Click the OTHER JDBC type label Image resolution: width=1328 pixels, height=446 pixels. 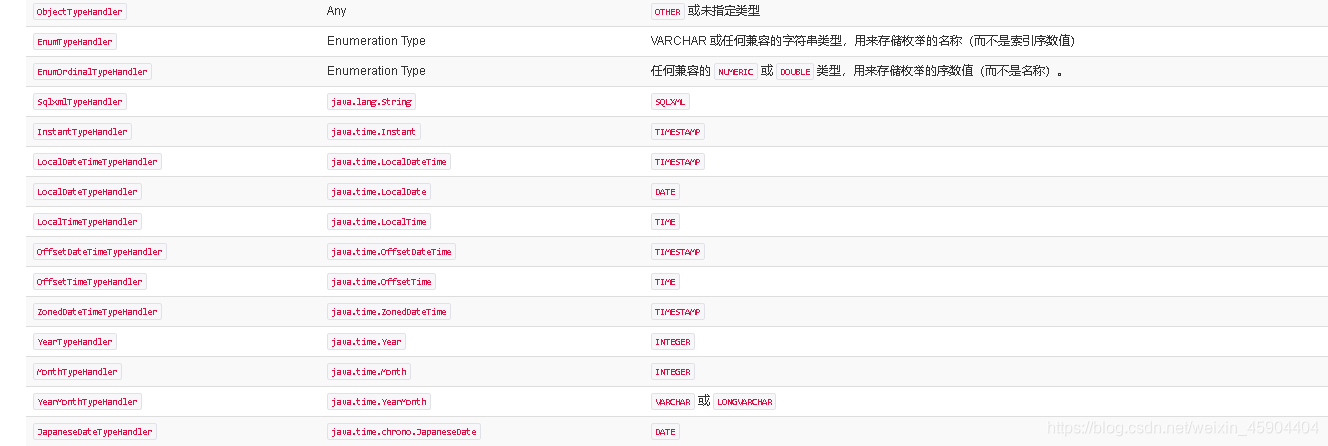(667, 12)
